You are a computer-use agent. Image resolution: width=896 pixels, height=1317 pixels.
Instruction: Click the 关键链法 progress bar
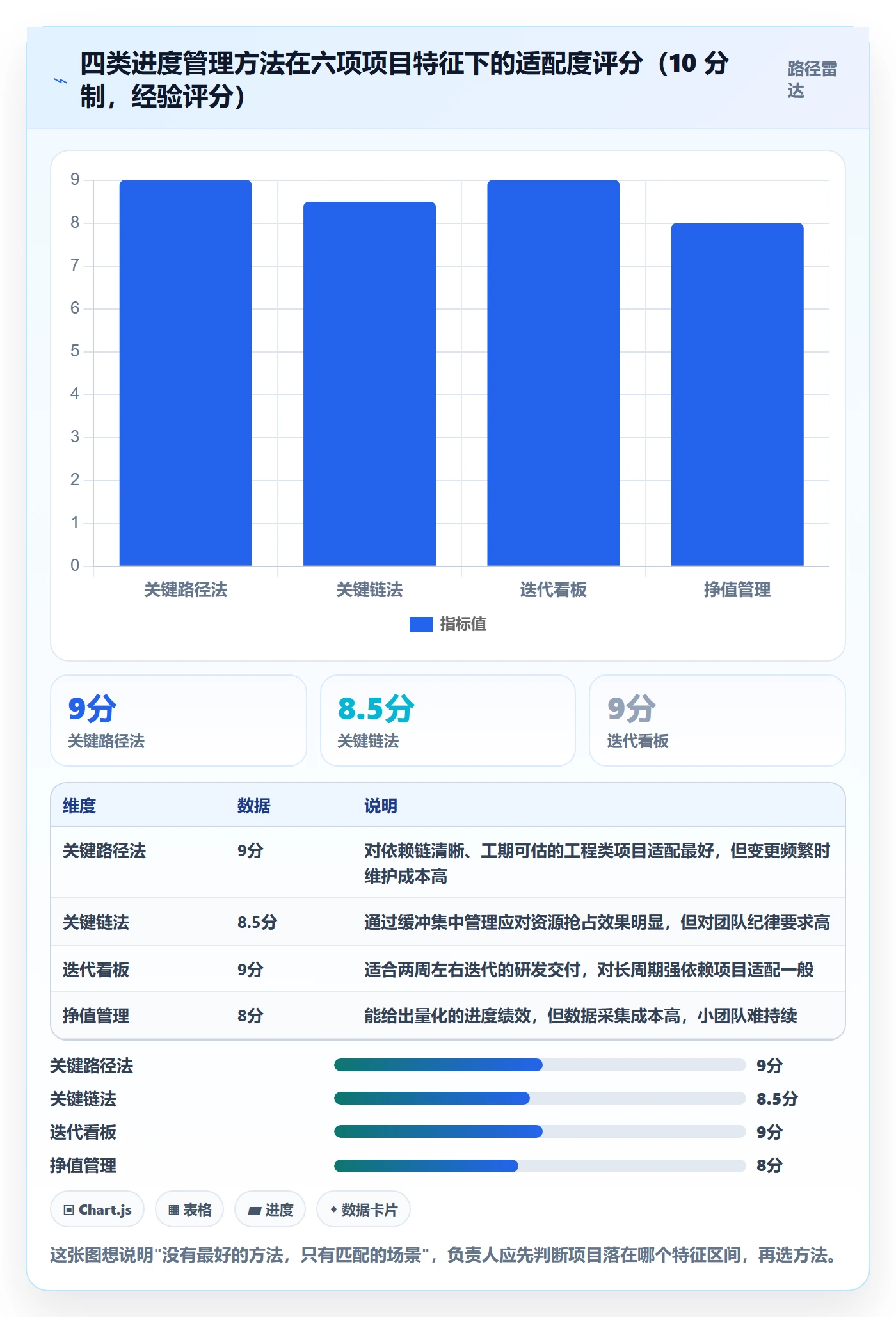tap(540, 1098)
